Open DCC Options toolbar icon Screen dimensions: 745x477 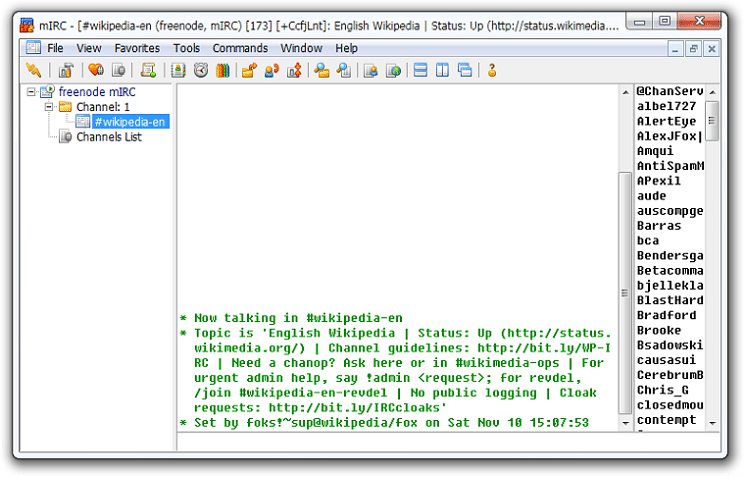294,70
